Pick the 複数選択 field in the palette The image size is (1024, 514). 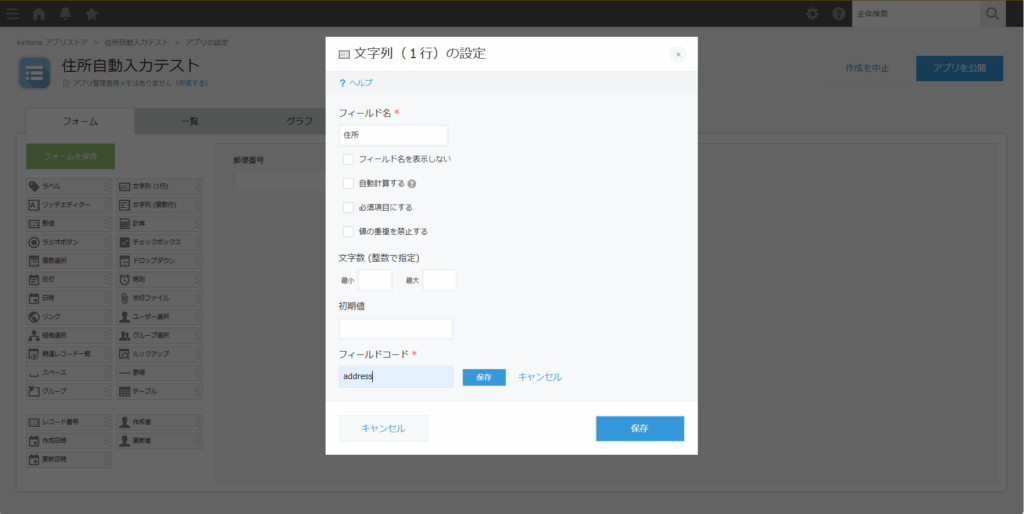pyautogui.click(x=69, y=261)
